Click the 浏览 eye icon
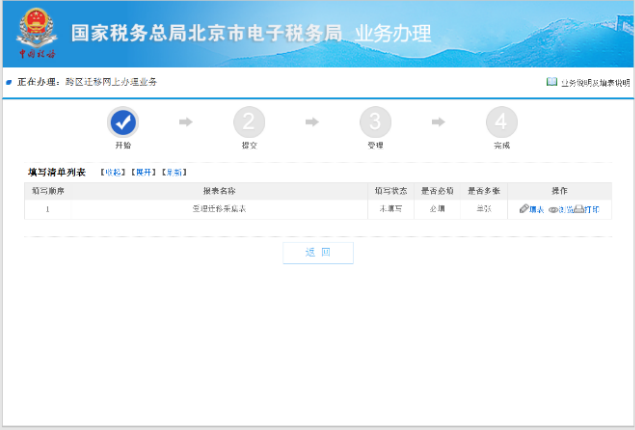 [553, 210]
